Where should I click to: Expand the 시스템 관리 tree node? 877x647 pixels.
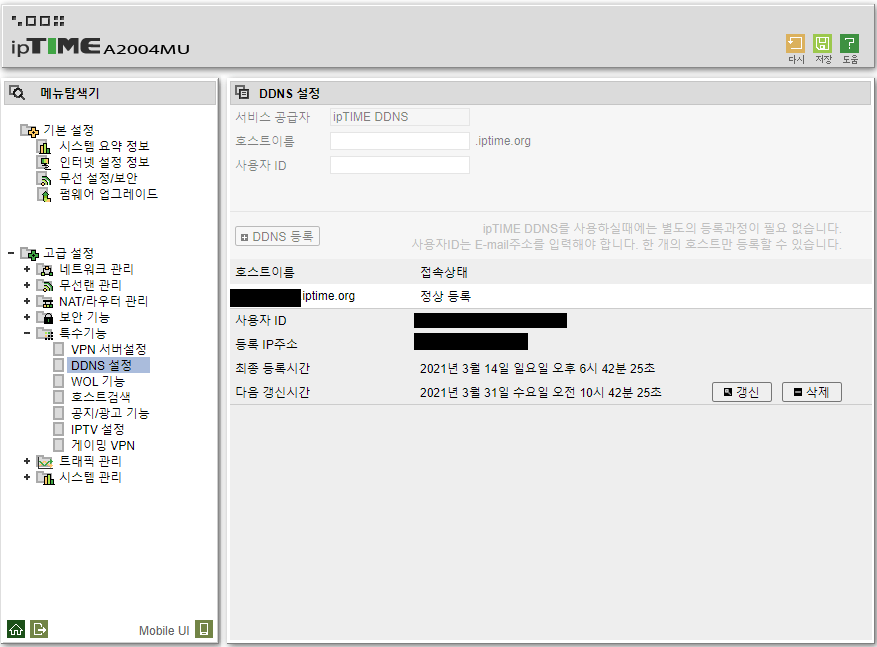(27, 477)
